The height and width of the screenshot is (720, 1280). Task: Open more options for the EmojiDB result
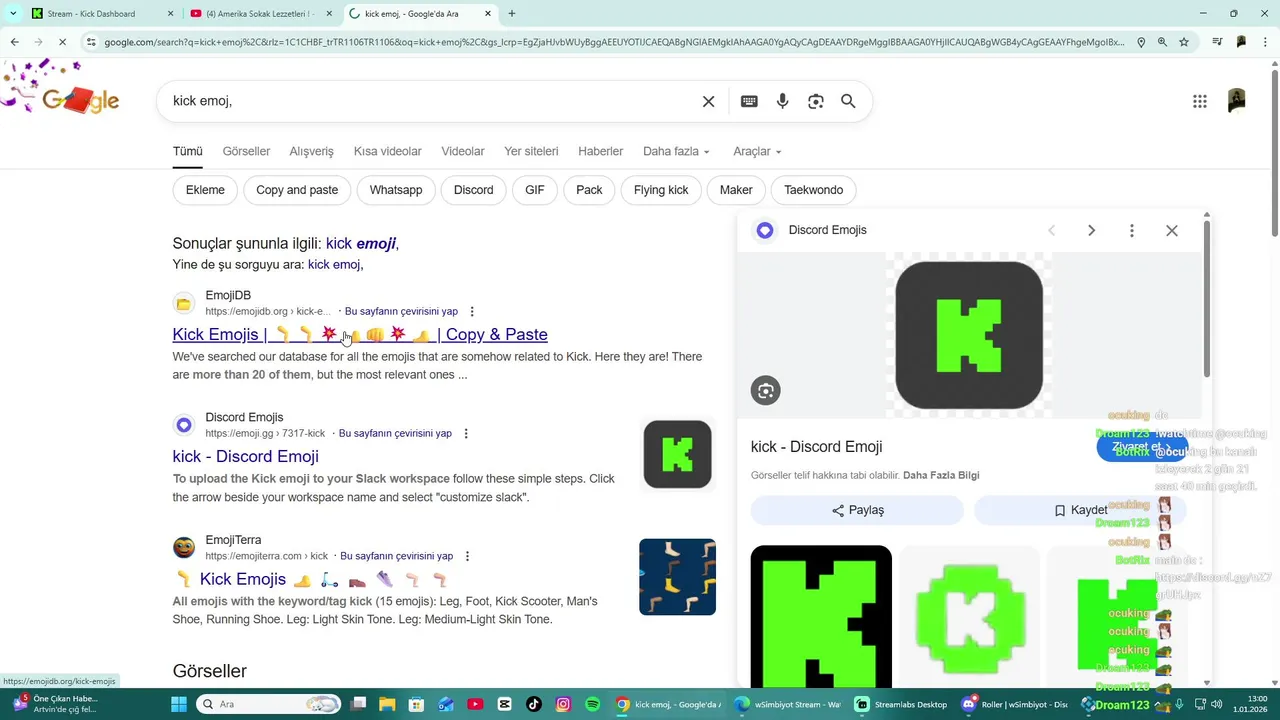point(472,312)
